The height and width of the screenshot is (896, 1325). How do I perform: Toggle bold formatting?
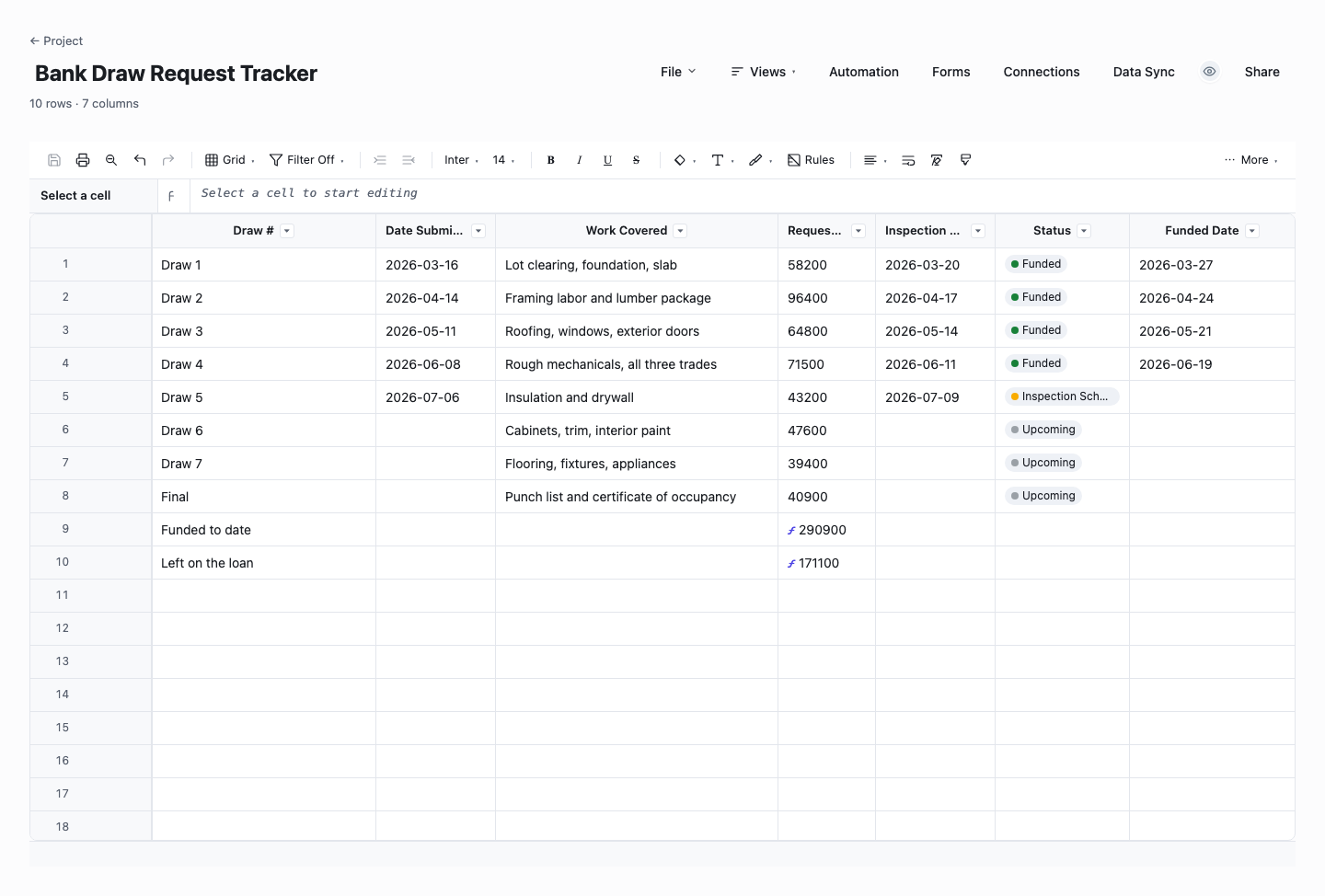tap(551, 160)
